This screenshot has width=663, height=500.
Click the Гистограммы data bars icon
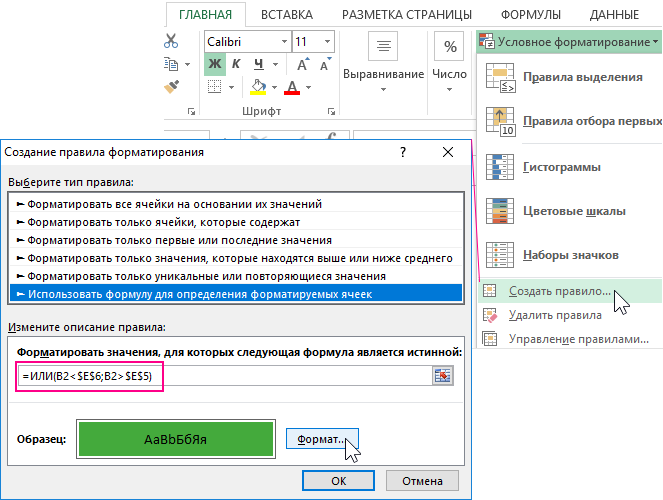500,167
